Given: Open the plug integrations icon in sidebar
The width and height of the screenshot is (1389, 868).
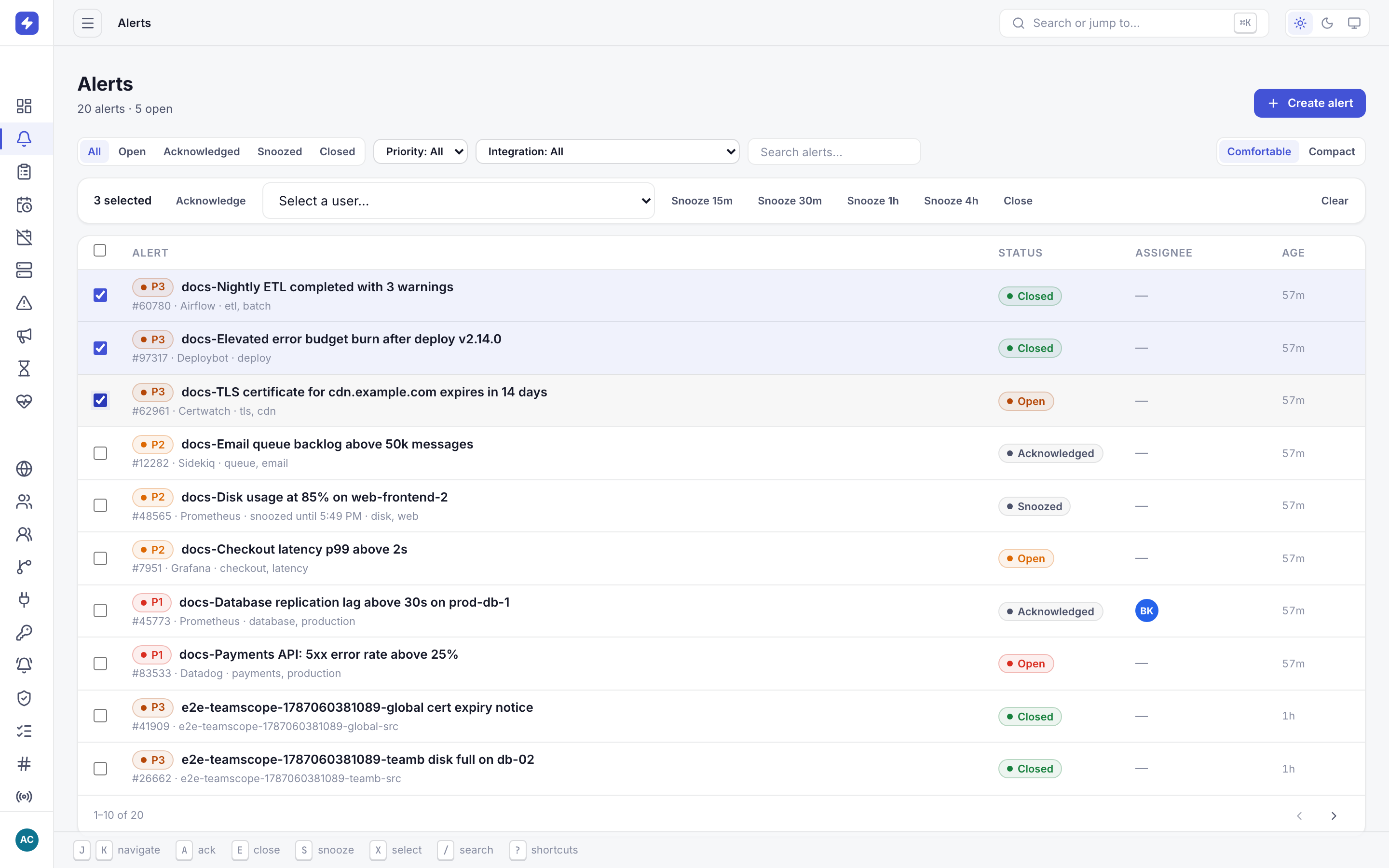Looking at the screenshot, I should pos(24,599).
